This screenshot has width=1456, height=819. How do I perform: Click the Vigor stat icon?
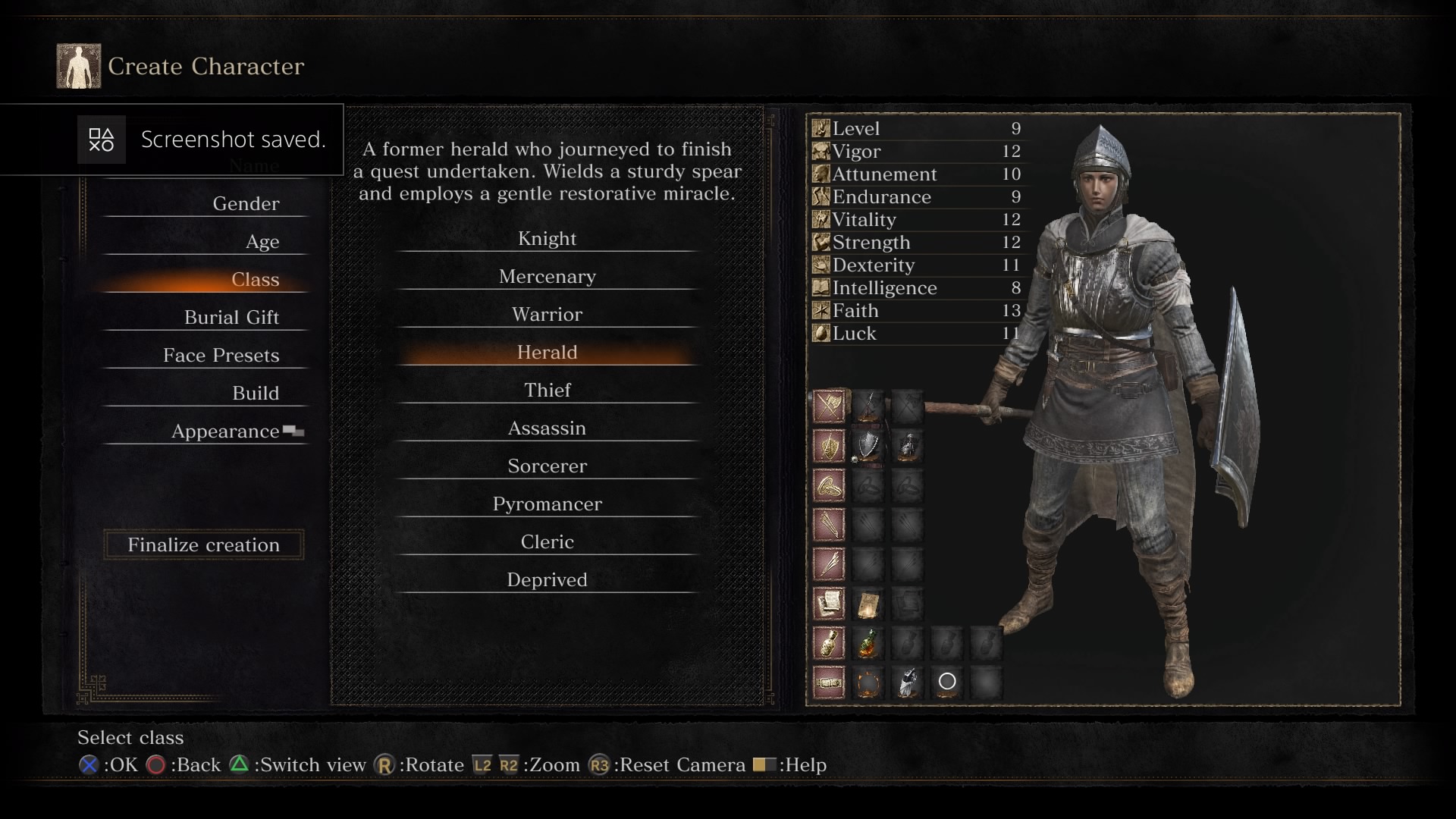coord(821,151)
